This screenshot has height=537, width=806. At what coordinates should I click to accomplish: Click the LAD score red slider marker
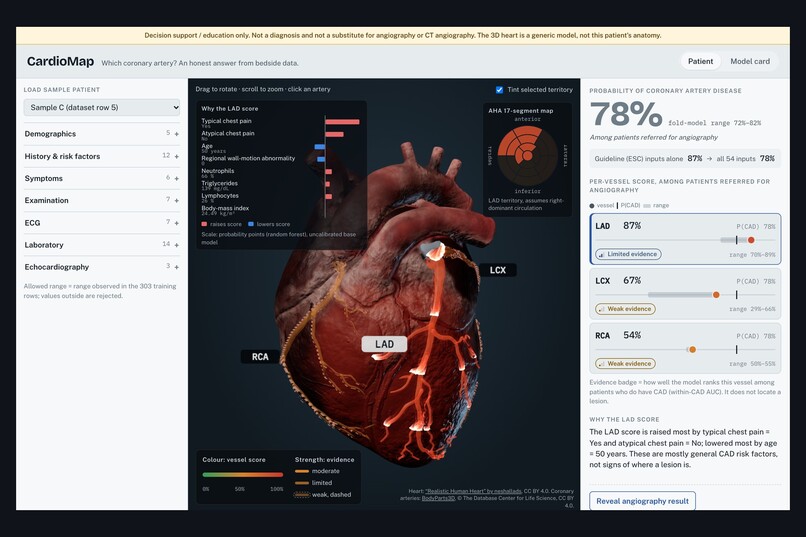751,240
